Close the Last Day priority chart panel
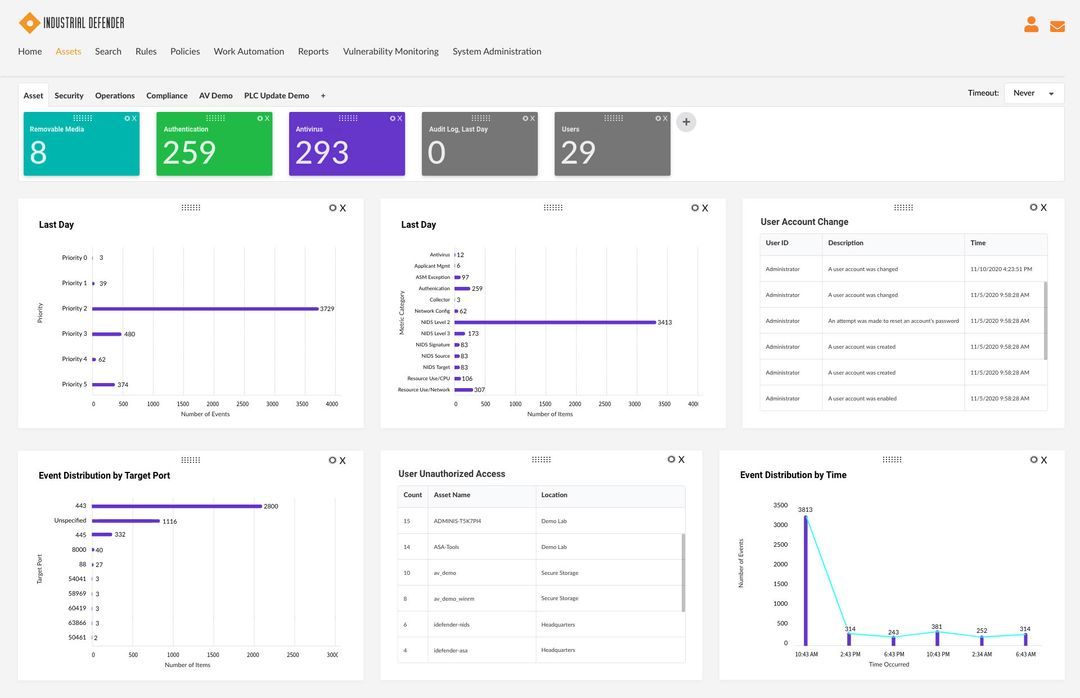The width and height of the screenshot is (1080, 698). click(x=340, y=205)
